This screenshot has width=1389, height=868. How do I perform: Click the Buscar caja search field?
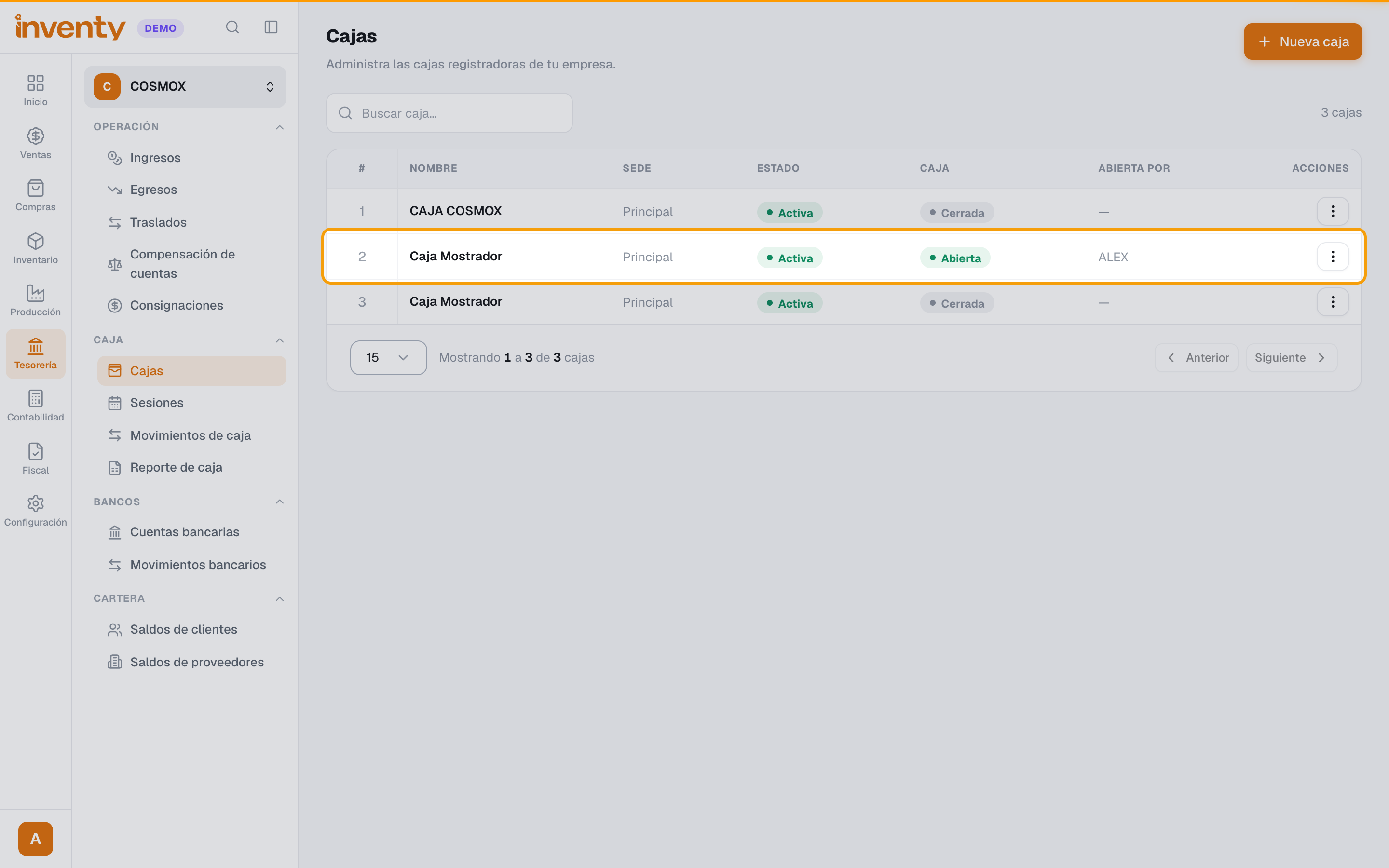coord(449,113)
